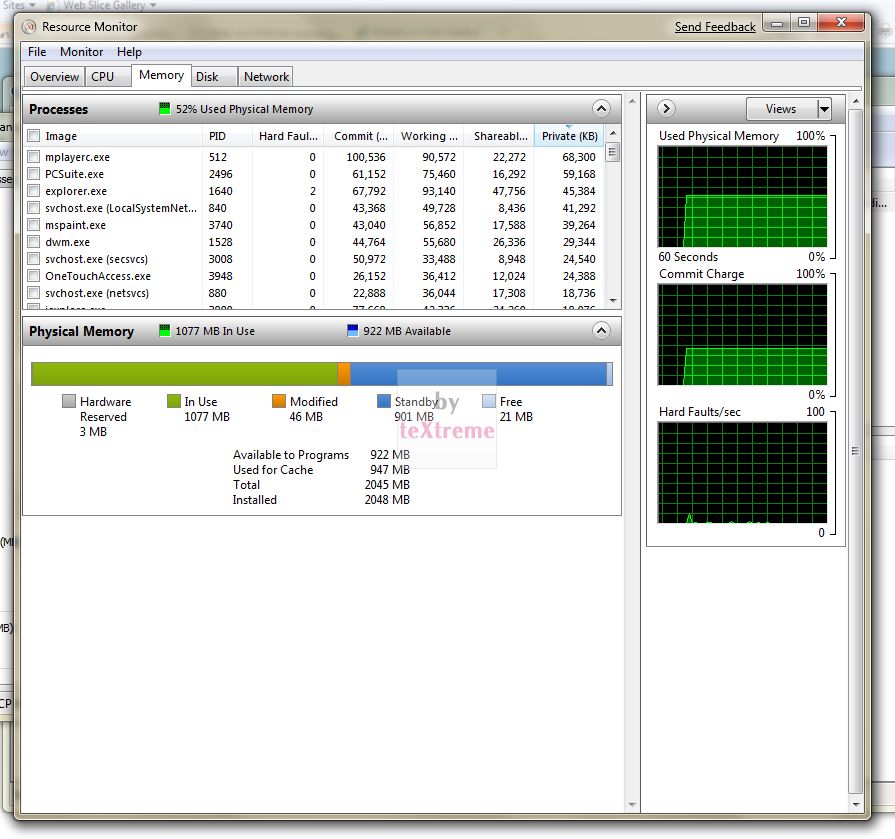Image resolution: width=895 pixels, height=839 pixels.
Task: Check the svchost.exe (secsvcs) checkbox
Action: point(34,259)
